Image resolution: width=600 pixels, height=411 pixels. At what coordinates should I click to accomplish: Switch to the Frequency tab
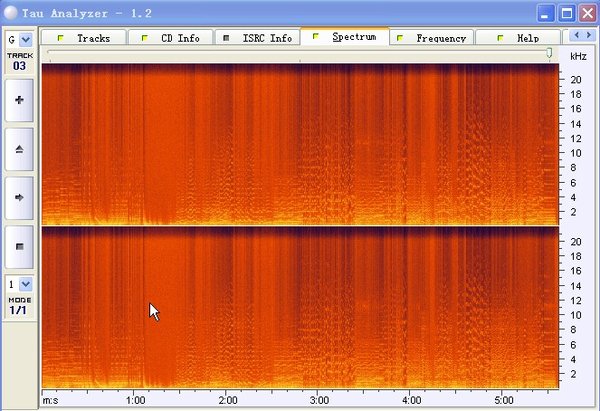[x=432, y=38]
